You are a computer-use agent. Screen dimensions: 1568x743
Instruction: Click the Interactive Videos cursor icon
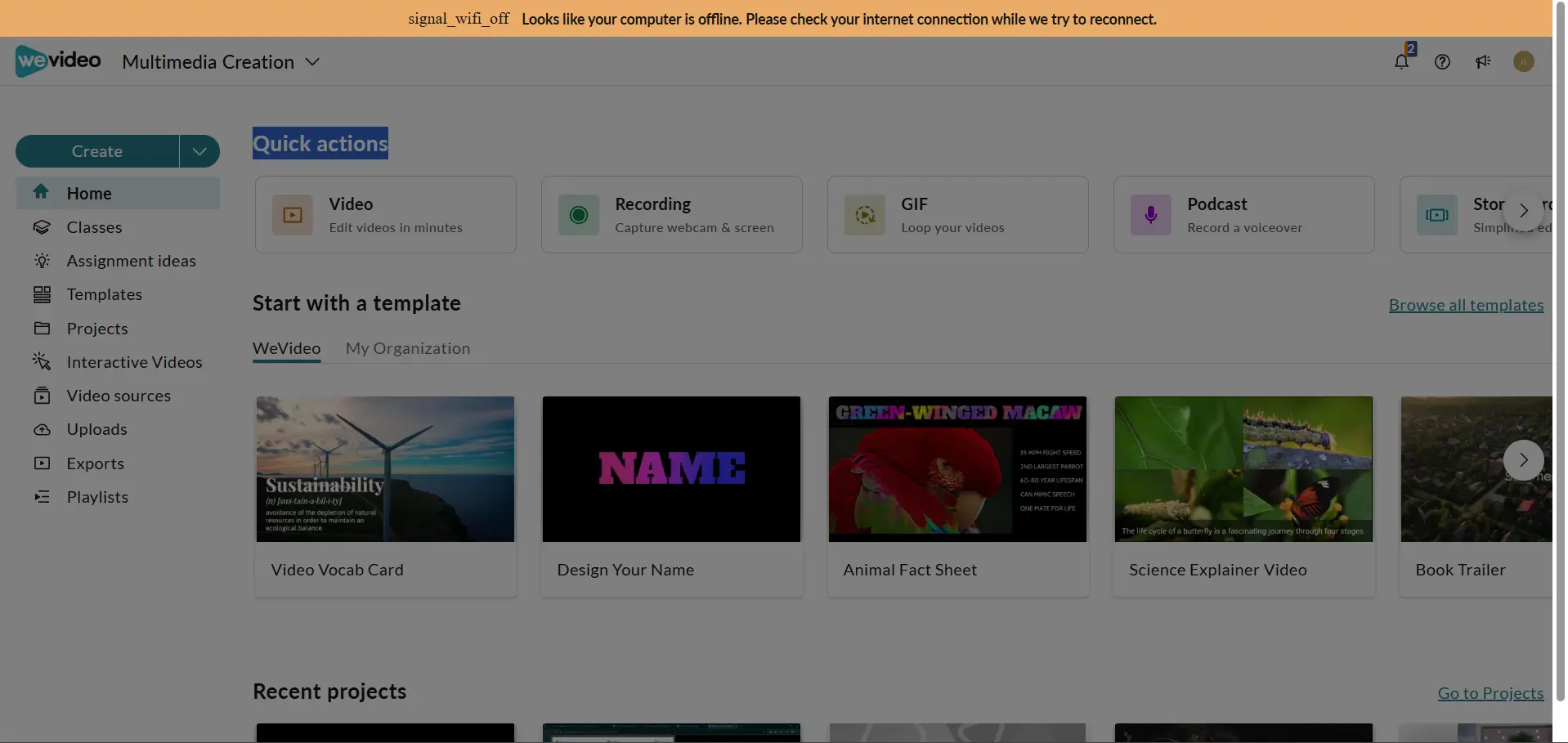click(x=42, y=361)
